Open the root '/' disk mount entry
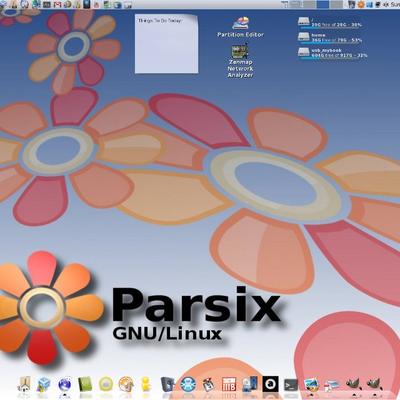This screenshot has height=400, width=400. [x=330, y=23]
